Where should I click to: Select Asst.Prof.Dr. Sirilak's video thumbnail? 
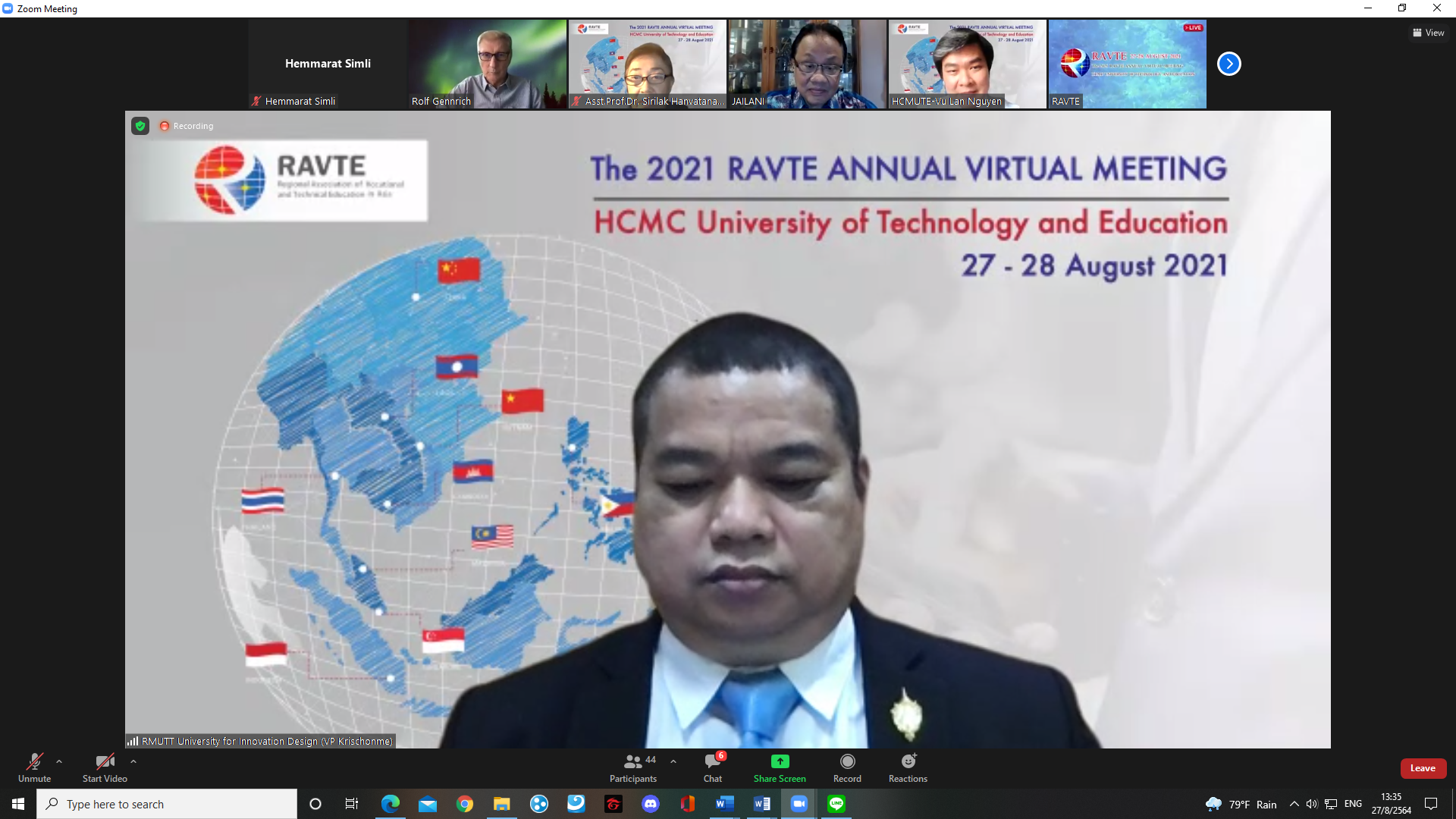coord(648,64)
